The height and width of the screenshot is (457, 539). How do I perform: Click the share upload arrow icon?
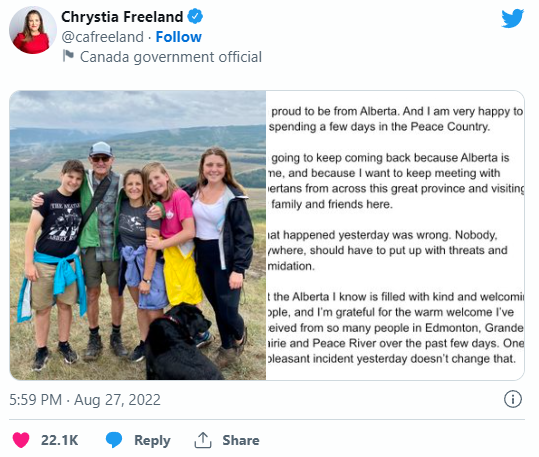(x=203, y=440)
